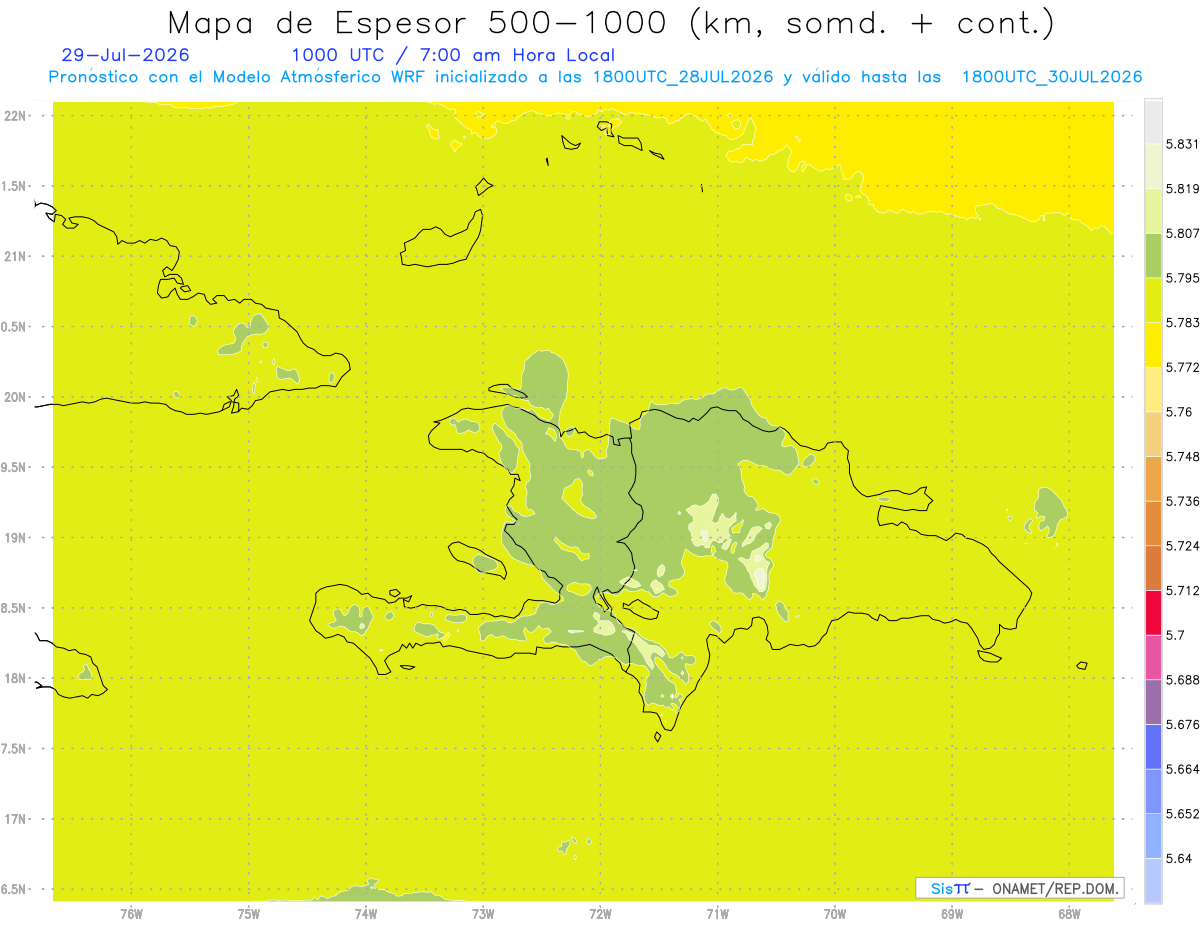
Task: Click the 71W longitude label
Action: coord(717,914)
